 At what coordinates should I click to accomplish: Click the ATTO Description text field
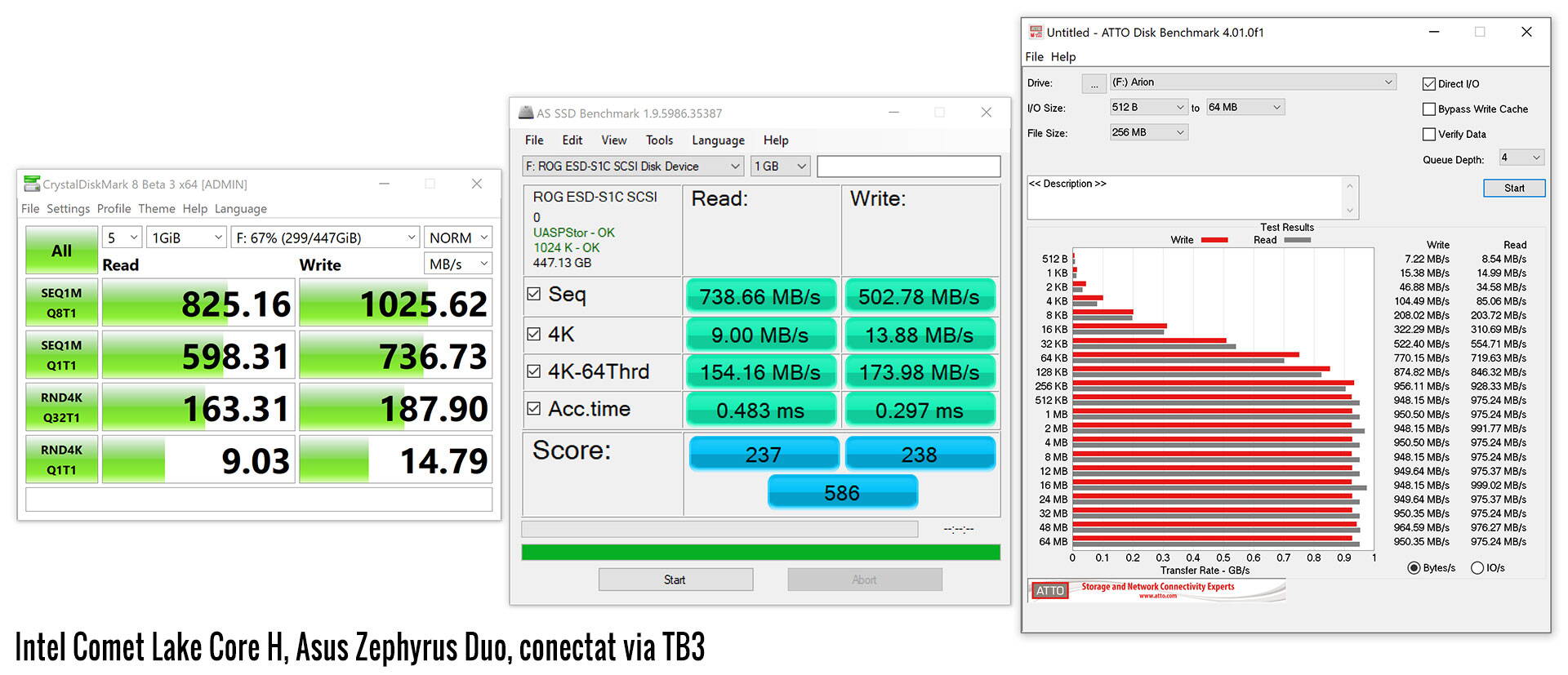point(1184,198)
